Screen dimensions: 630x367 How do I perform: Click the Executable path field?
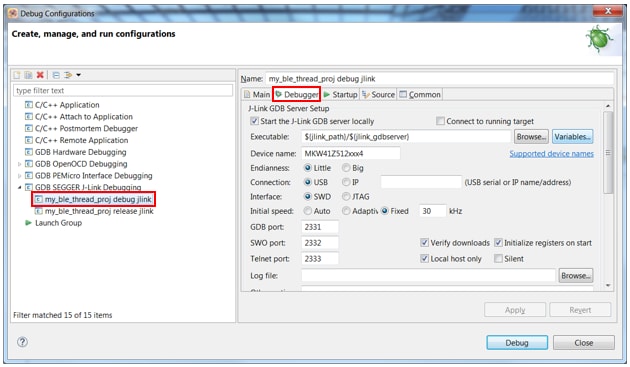[406, 137]
